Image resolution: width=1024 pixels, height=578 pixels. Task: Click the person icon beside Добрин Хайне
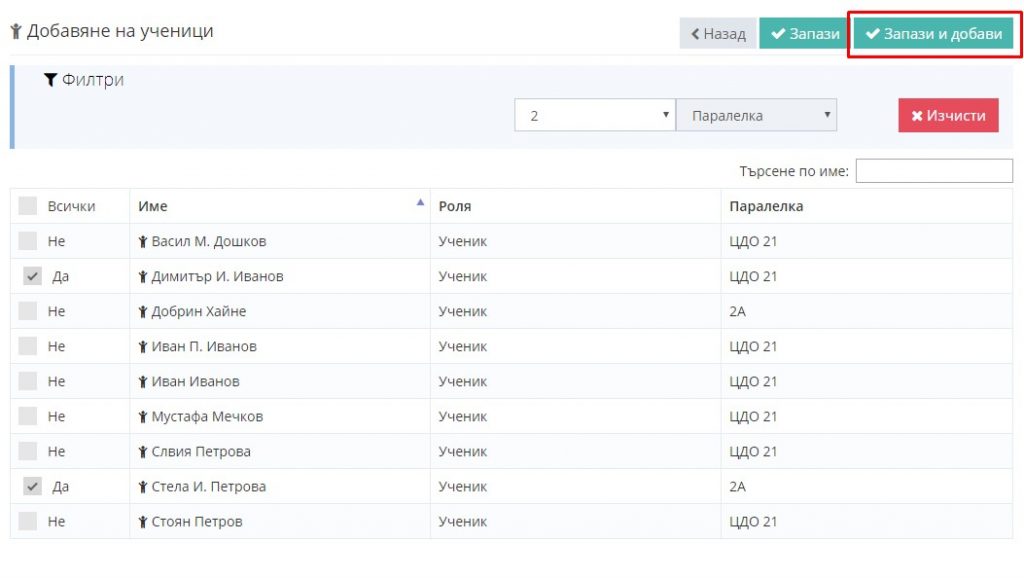pos(142,312)
